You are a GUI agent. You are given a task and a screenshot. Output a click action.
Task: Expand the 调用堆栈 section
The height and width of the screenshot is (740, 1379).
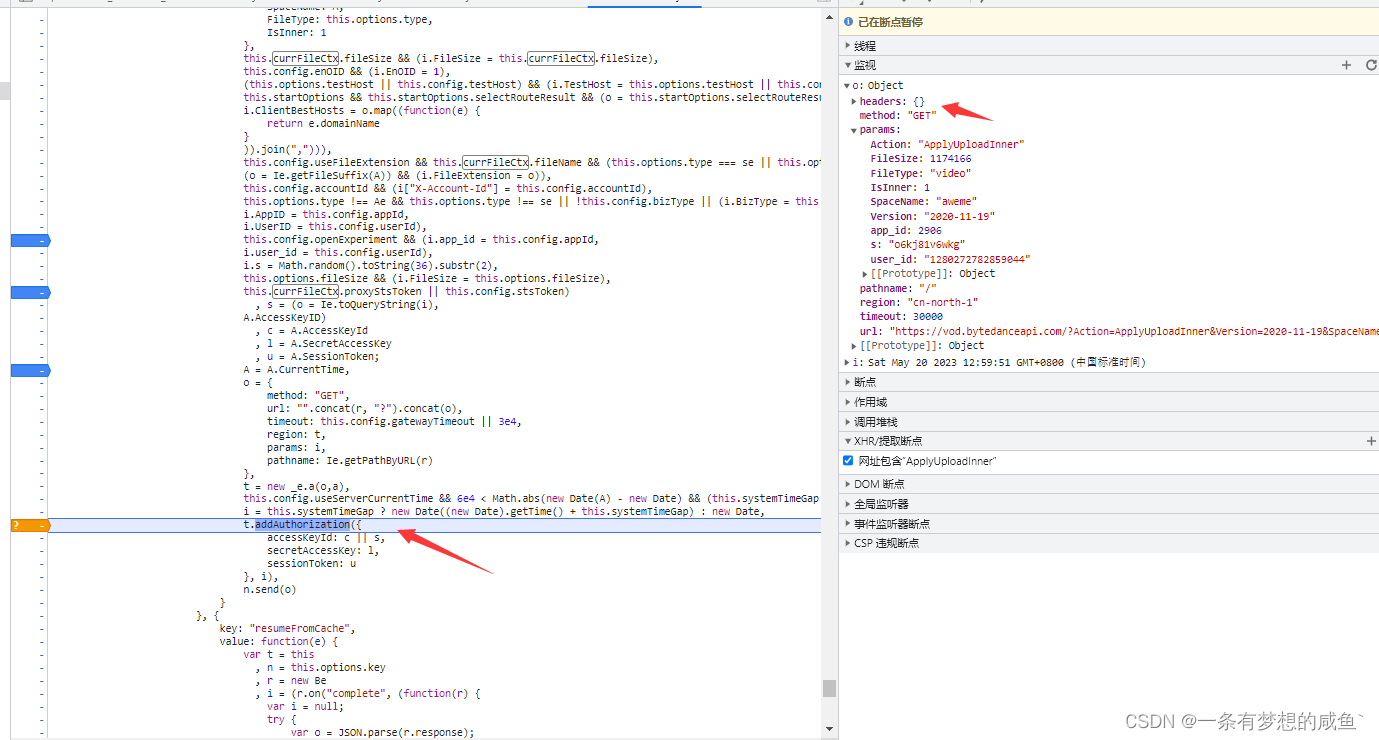pyautogui.click(x=848, y=422)
